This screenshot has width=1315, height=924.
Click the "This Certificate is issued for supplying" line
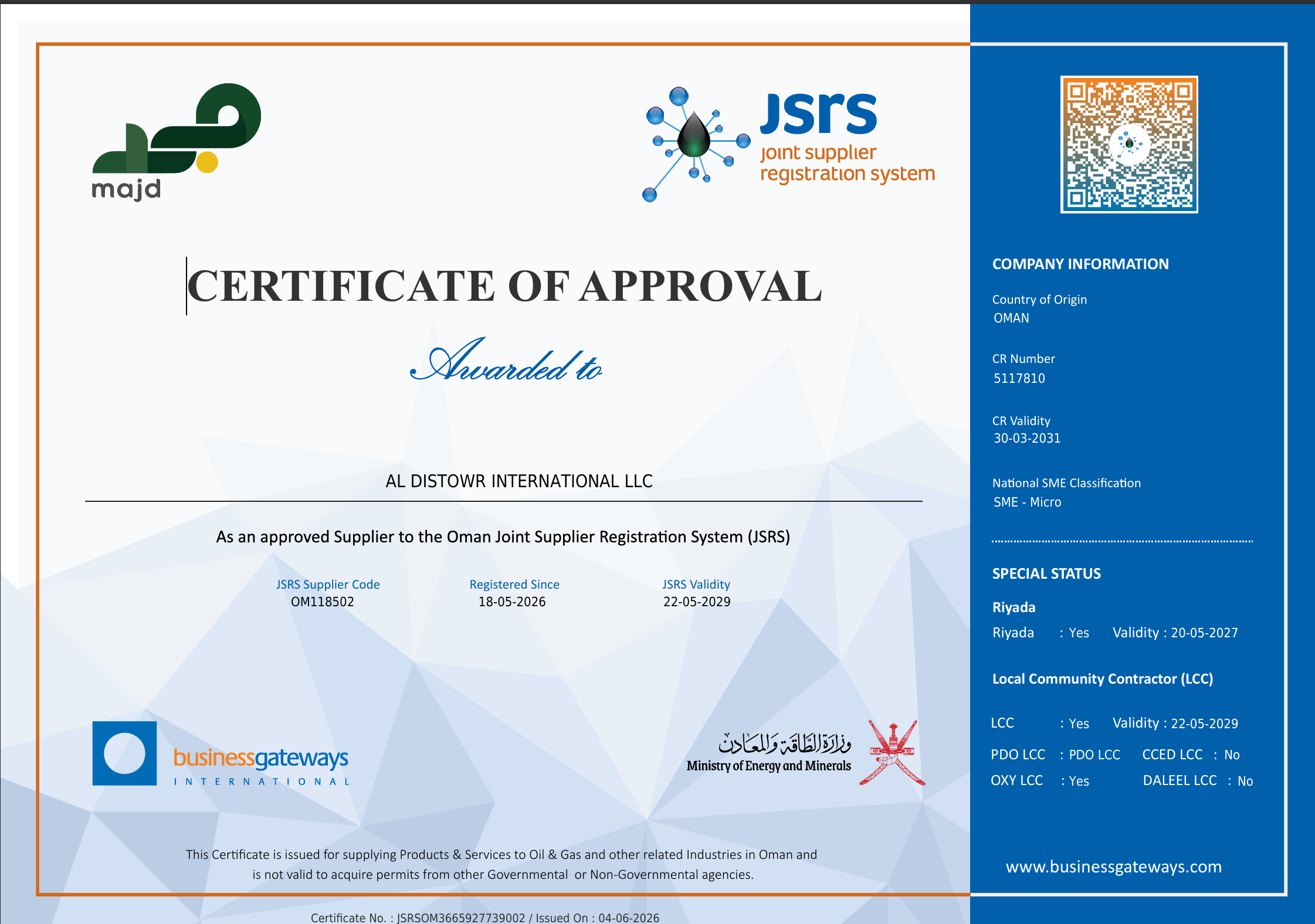[x=501, y=855]
